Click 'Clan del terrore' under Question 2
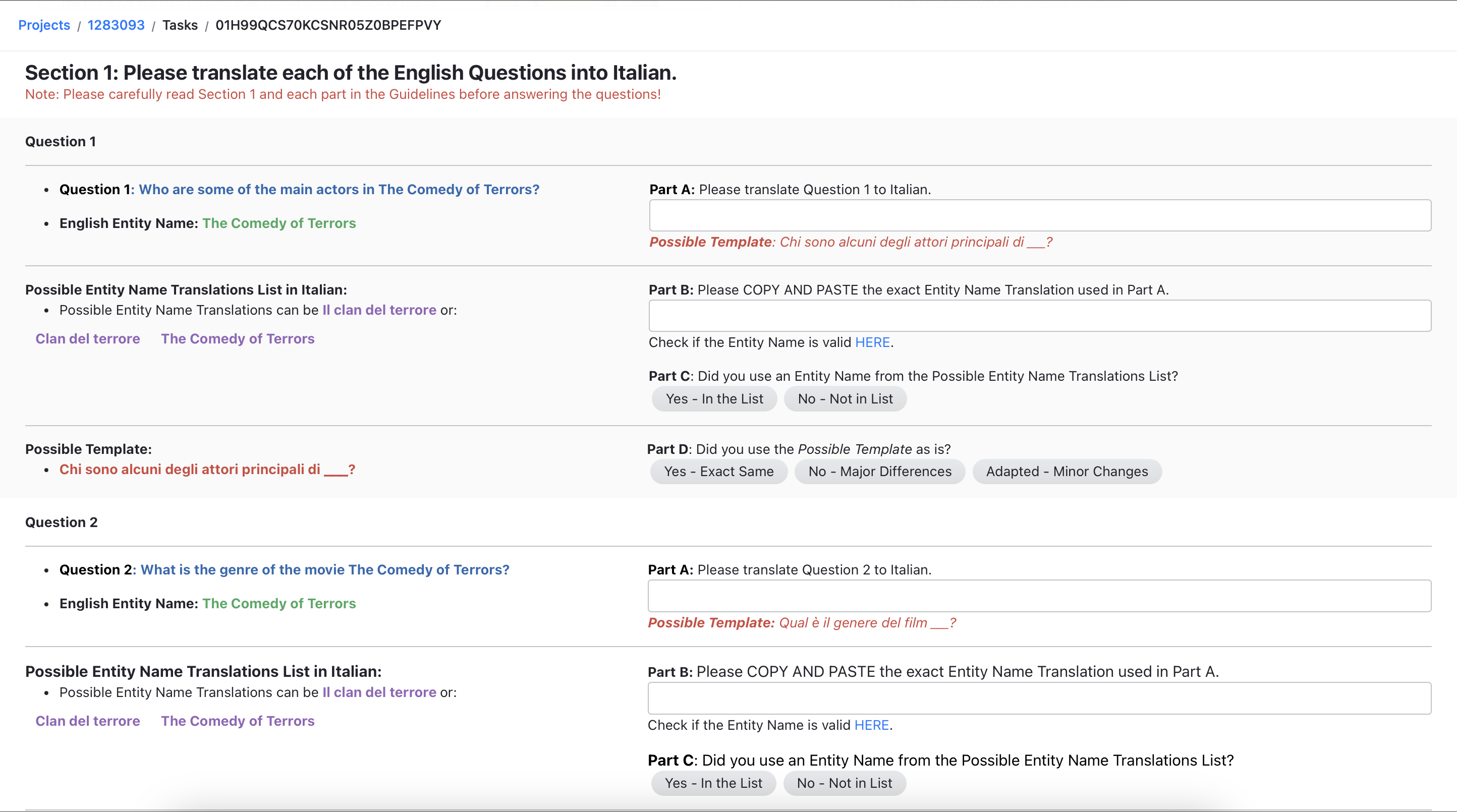This screenshot has height=812, width=1457. click(88, 721)
